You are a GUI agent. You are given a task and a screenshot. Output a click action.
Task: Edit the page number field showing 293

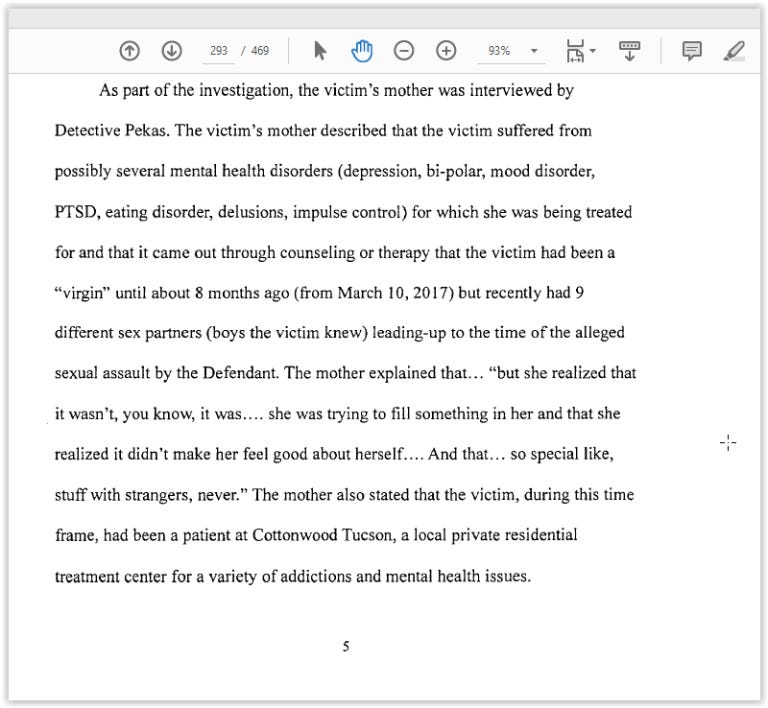click(x=218, y=51)
